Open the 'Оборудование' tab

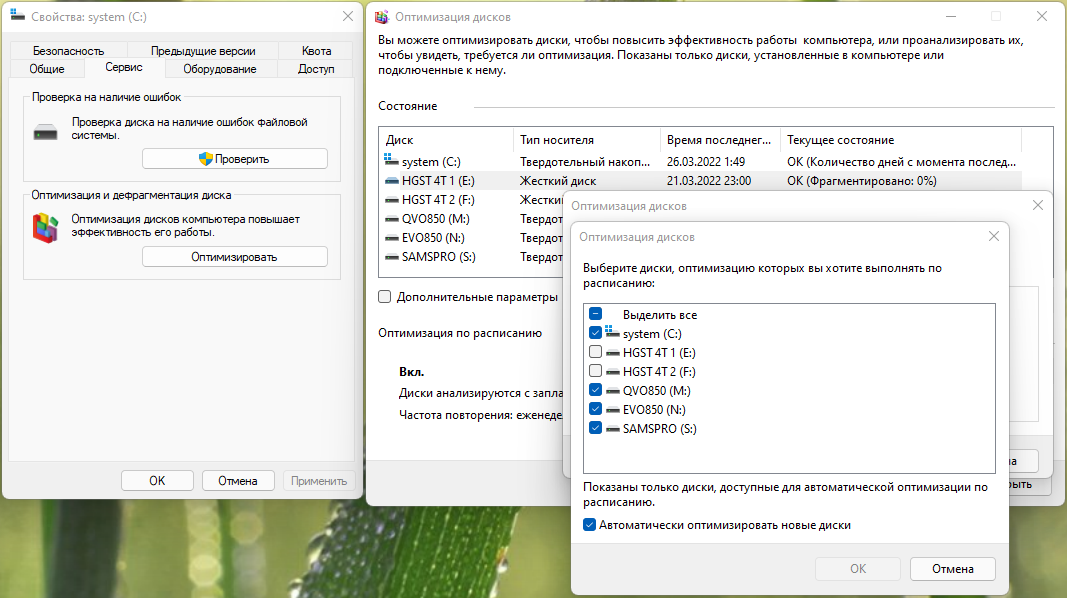point(220,69)
